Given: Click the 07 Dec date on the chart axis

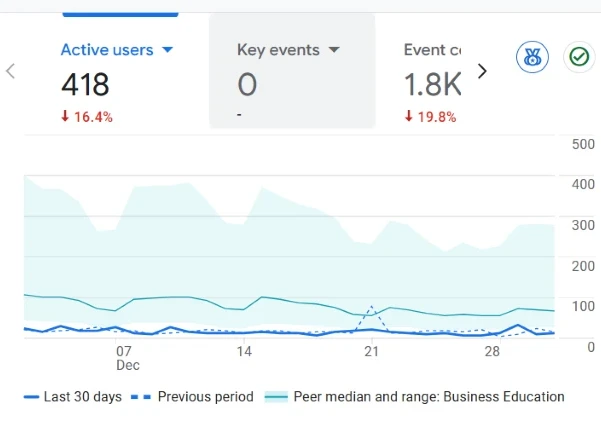Looking at the screenshot, I should click(x=124, y=358).
